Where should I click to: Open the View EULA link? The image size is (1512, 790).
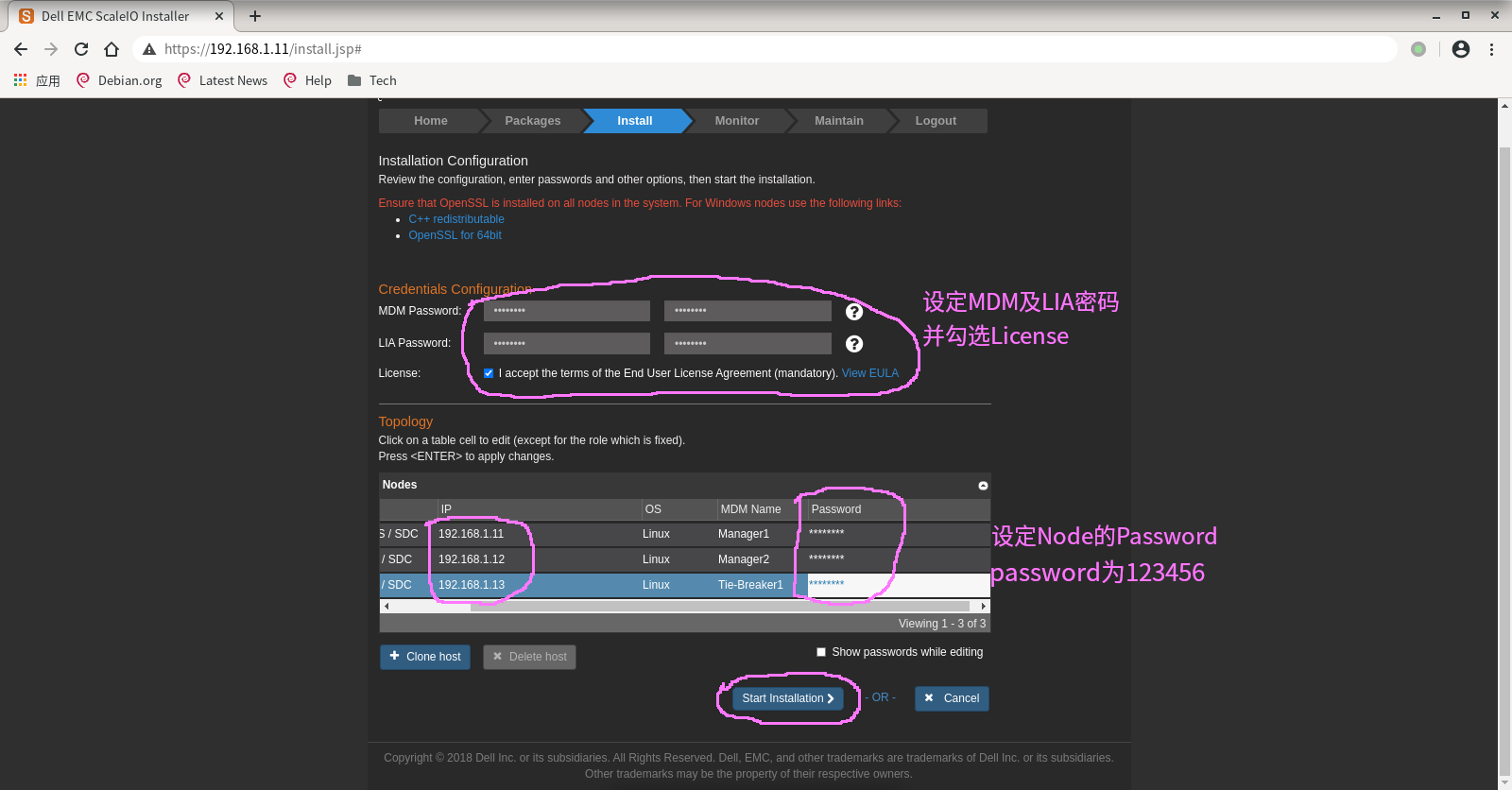click(x=870, y=373)
